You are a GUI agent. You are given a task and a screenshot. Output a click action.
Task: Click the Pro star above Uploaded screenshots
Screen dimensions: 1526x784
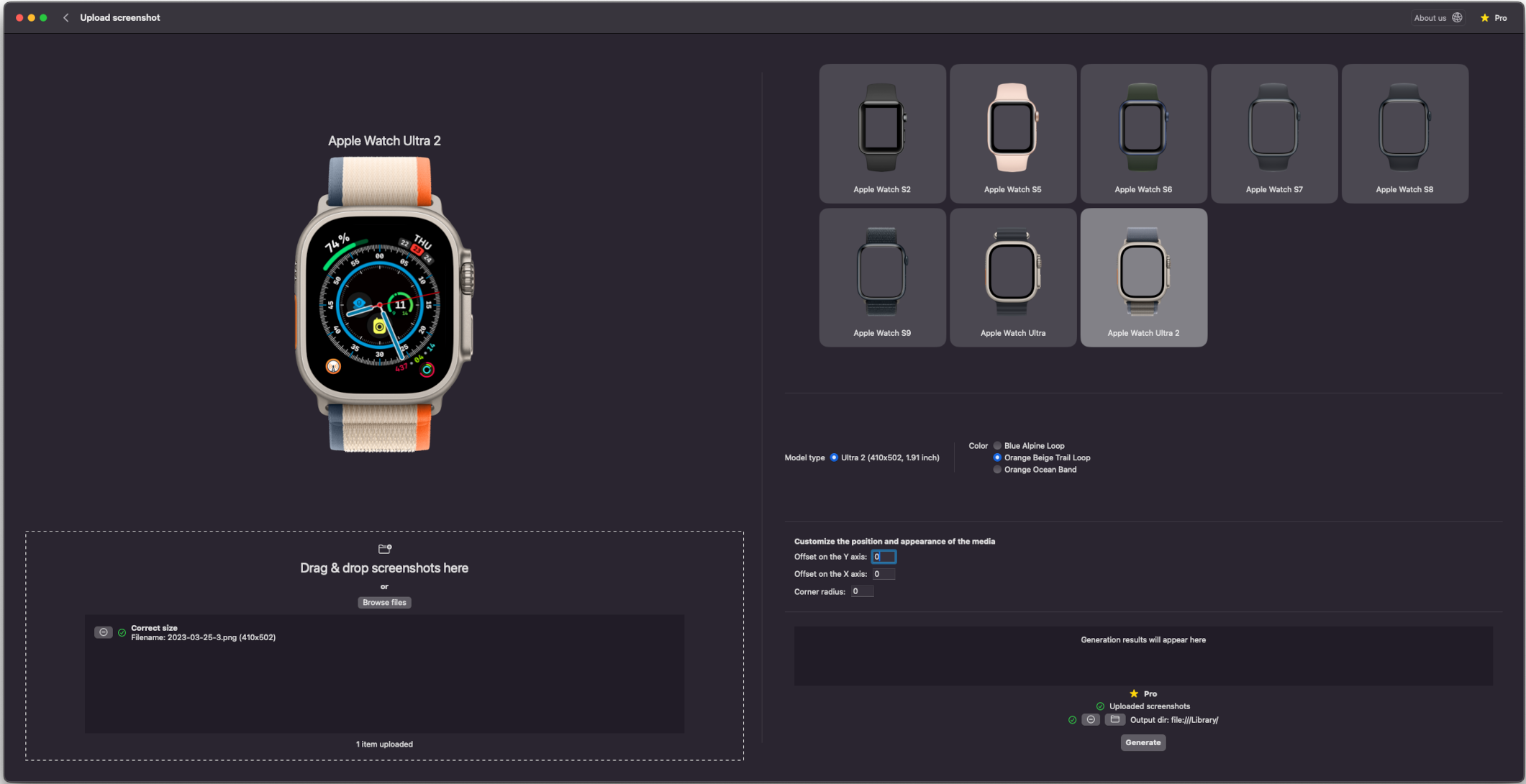[x=1134, y=693]
